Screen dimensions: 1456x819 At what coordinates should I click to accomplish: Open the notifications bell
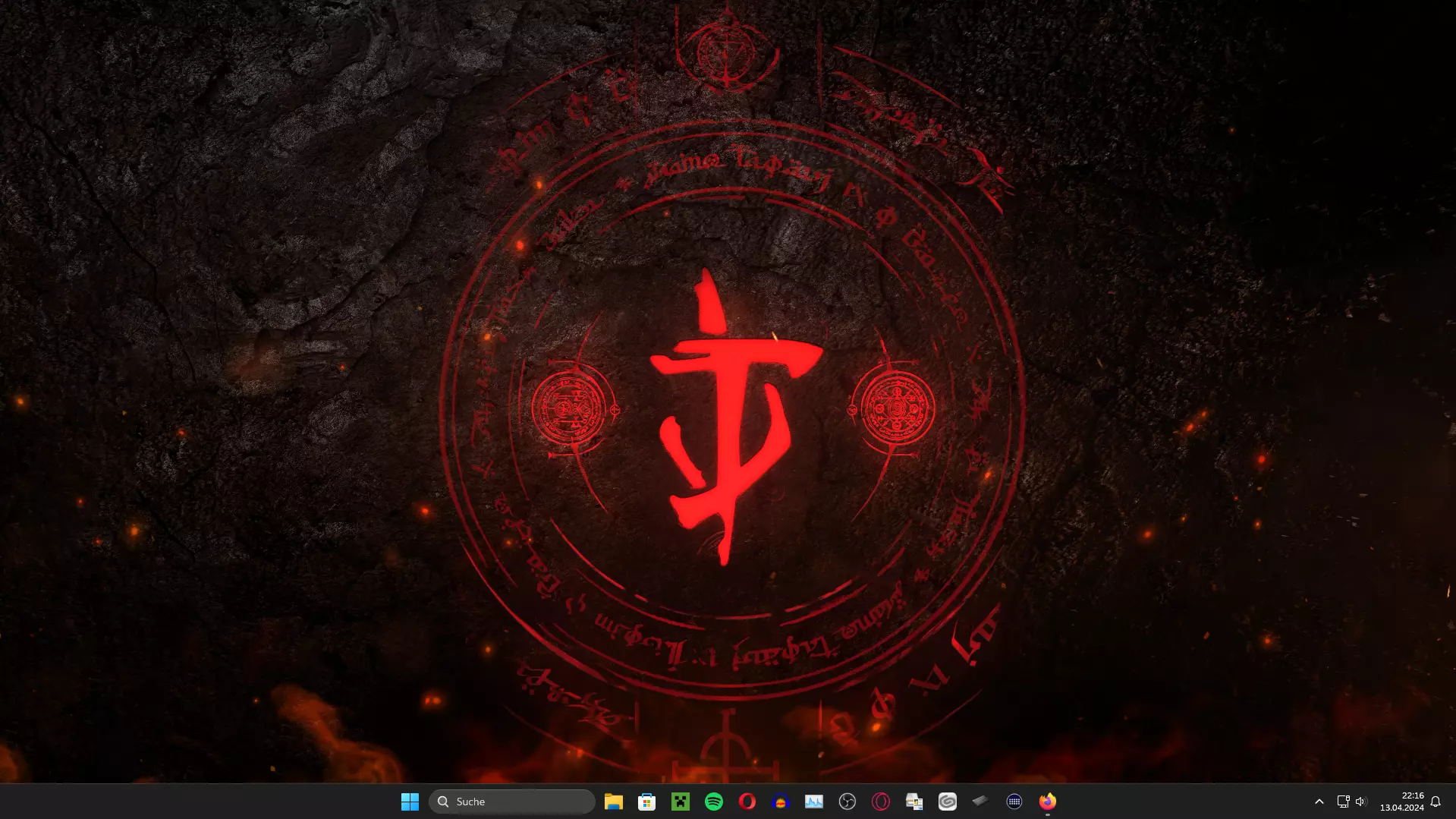pos(1436,802)
